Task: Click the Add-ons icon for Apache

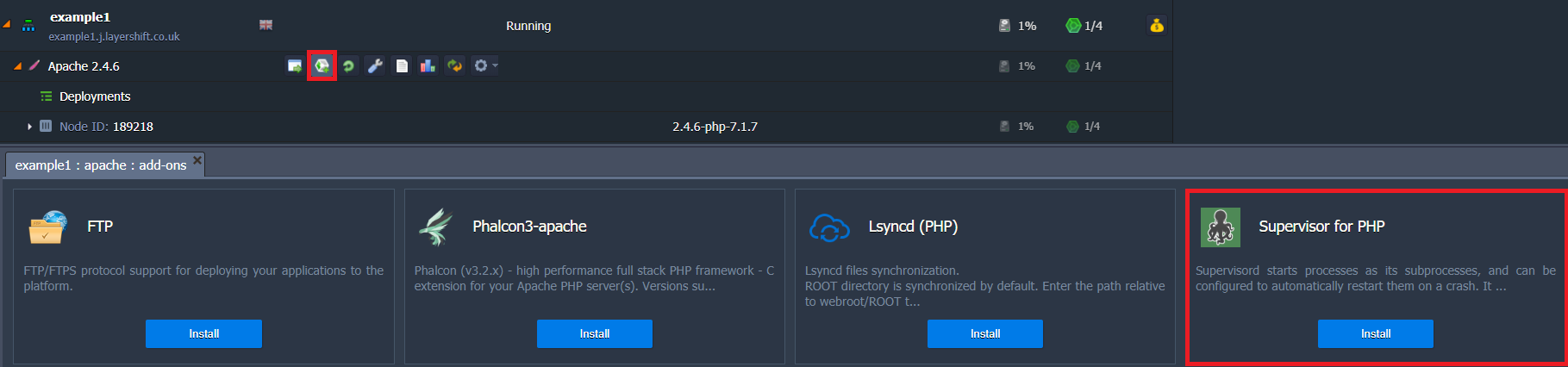Action: coord(322,65)
